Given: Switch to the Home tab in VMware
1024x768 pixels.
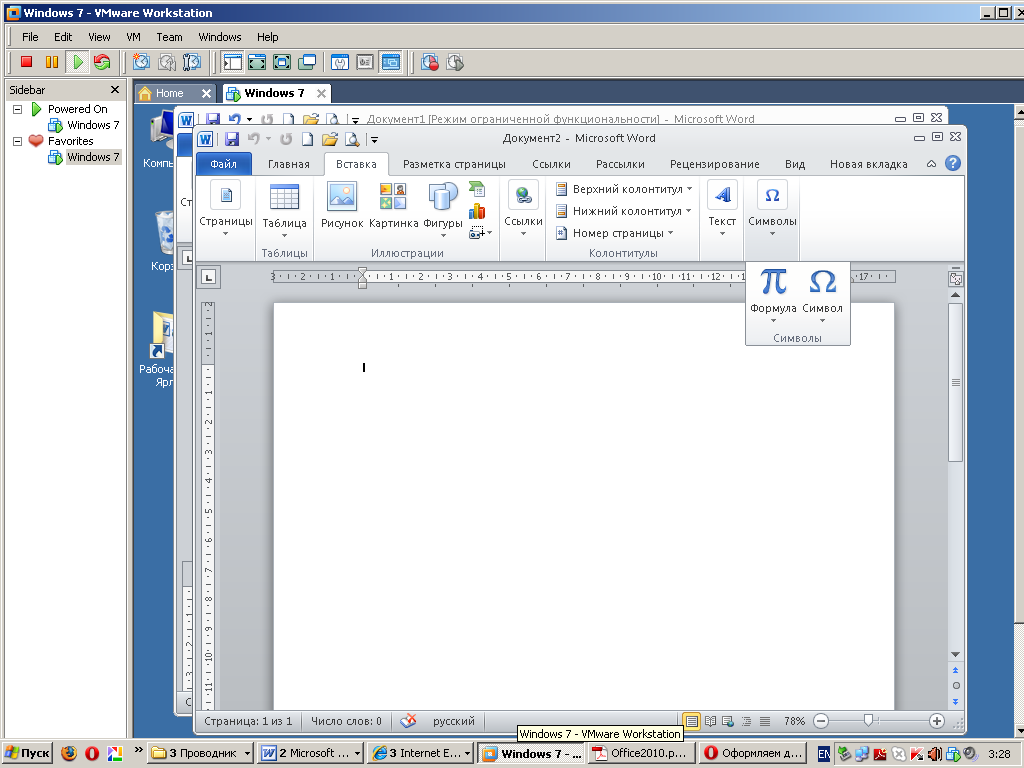Looking at the screenshot, I should point(169,93).
